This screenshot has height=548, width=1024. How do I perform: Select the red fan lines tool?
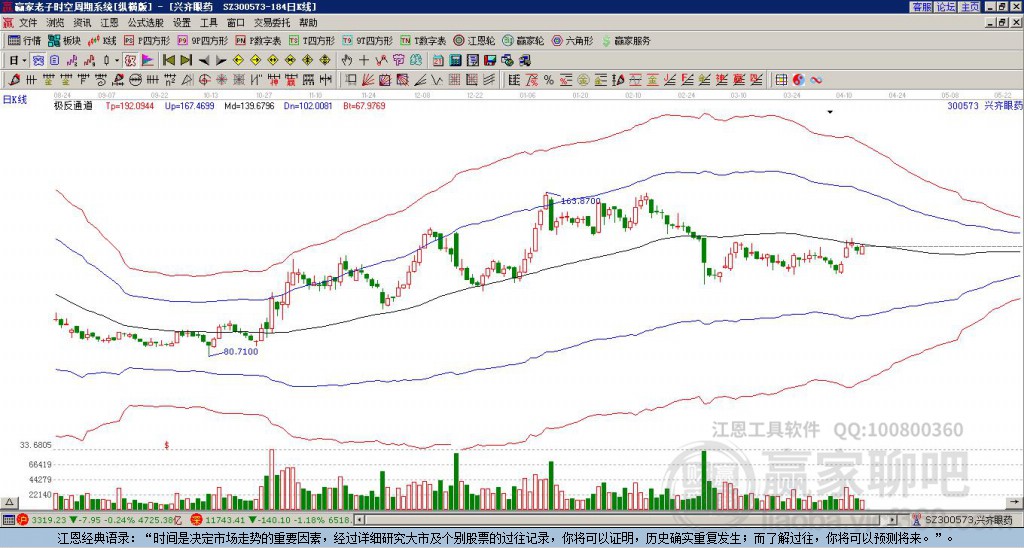coord(368,80)
